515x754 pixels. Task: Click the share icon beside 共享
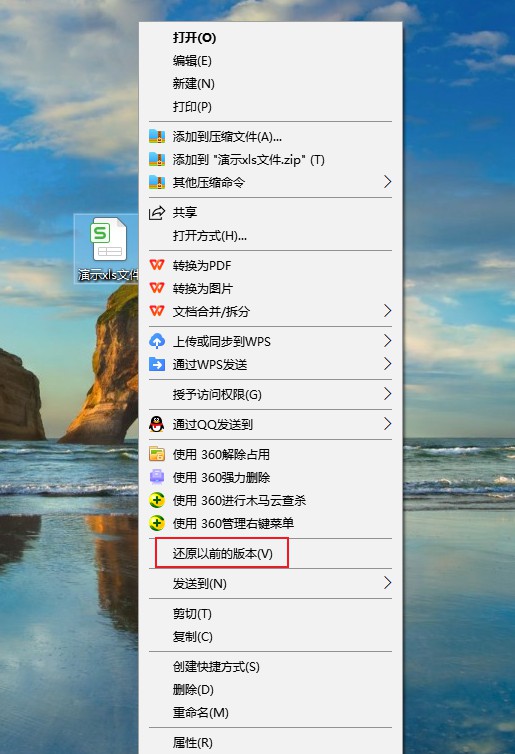pyautogui.click(x=157, y=213)
